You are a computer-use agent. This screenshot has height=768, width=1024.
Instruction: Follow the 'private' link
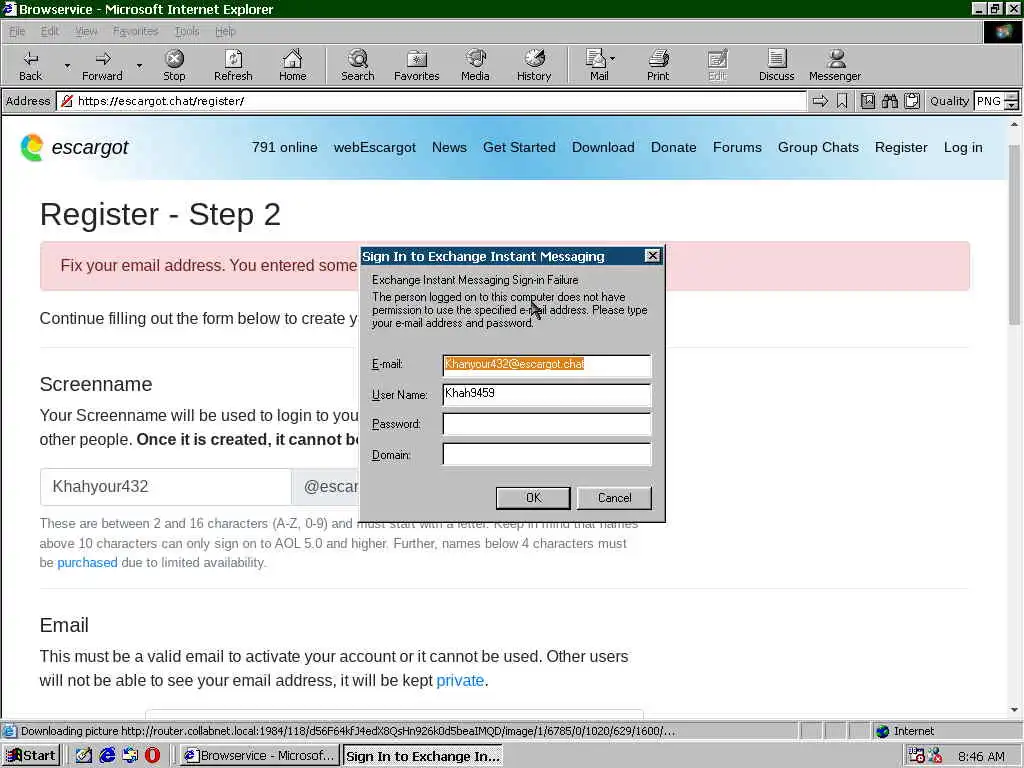pyautogui.click(x=460, y=680)
